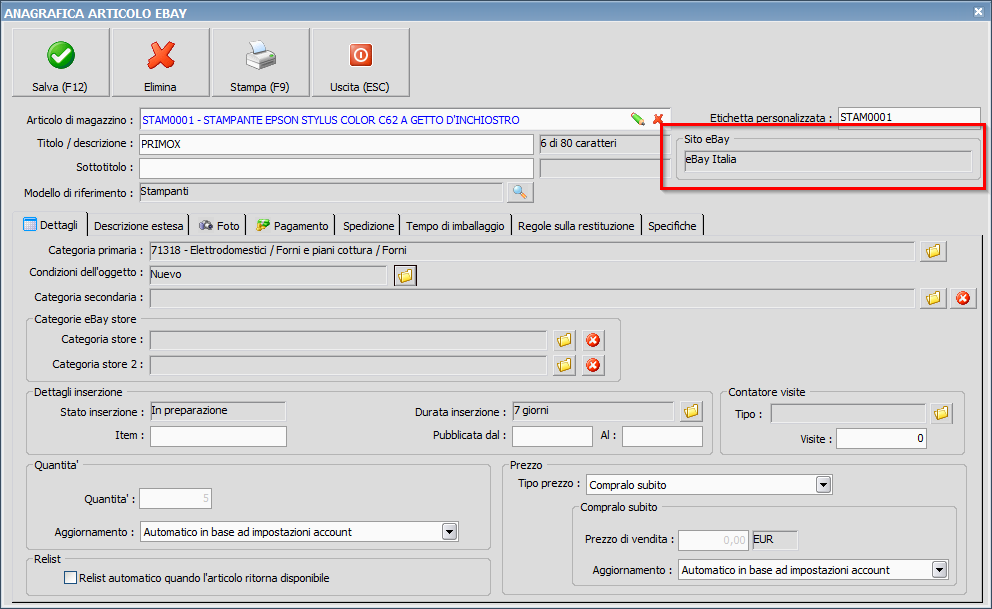Image resolution: width=992 pixels, height=609 pixels.
Task: Delete the record with the Elimina button
Action: click(x=161, y=63)
